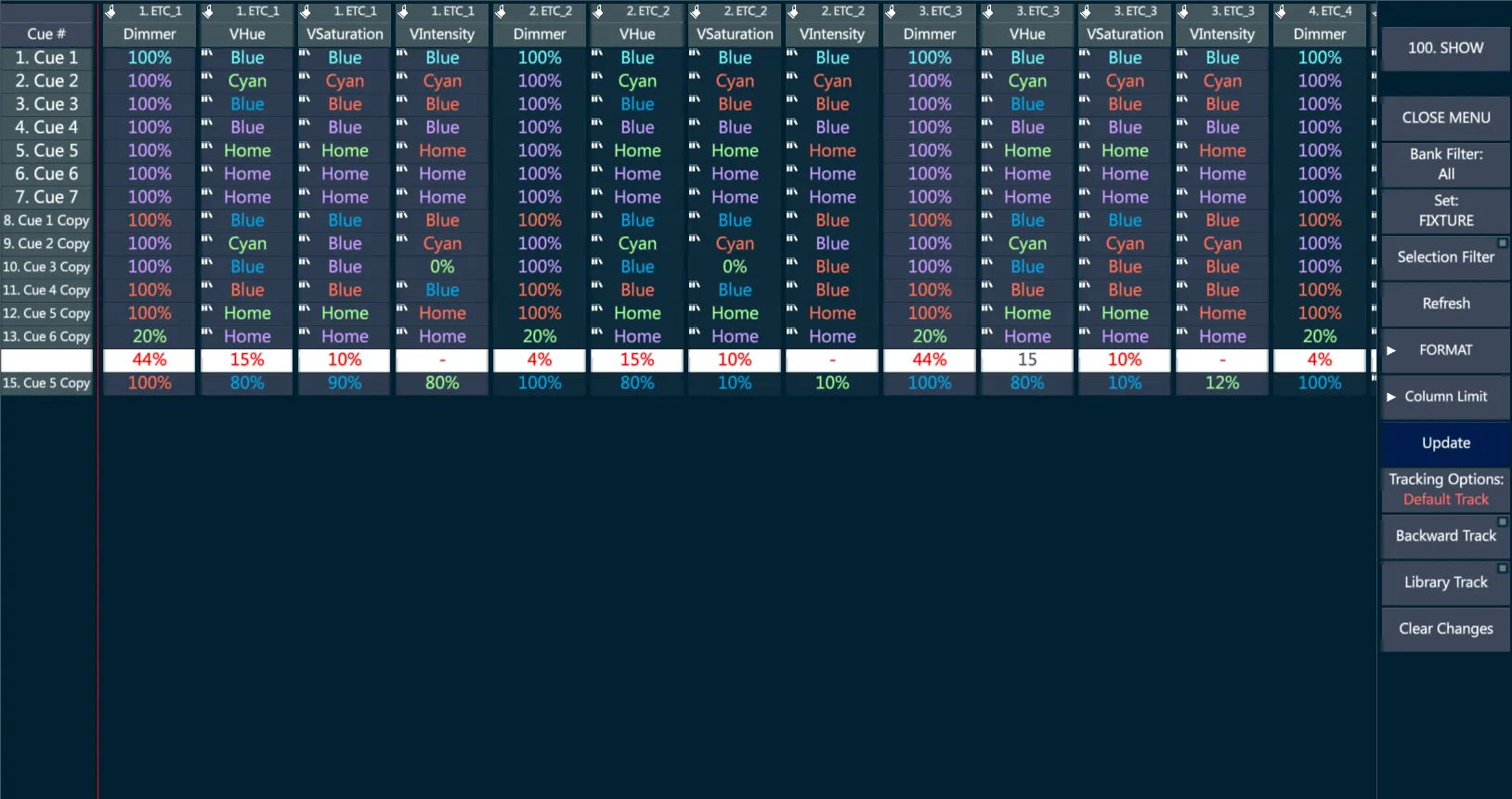Select the Cue # column header
Image resolution: width=1512 pixels, height=799 pixels.
click(x=46, y=34)
